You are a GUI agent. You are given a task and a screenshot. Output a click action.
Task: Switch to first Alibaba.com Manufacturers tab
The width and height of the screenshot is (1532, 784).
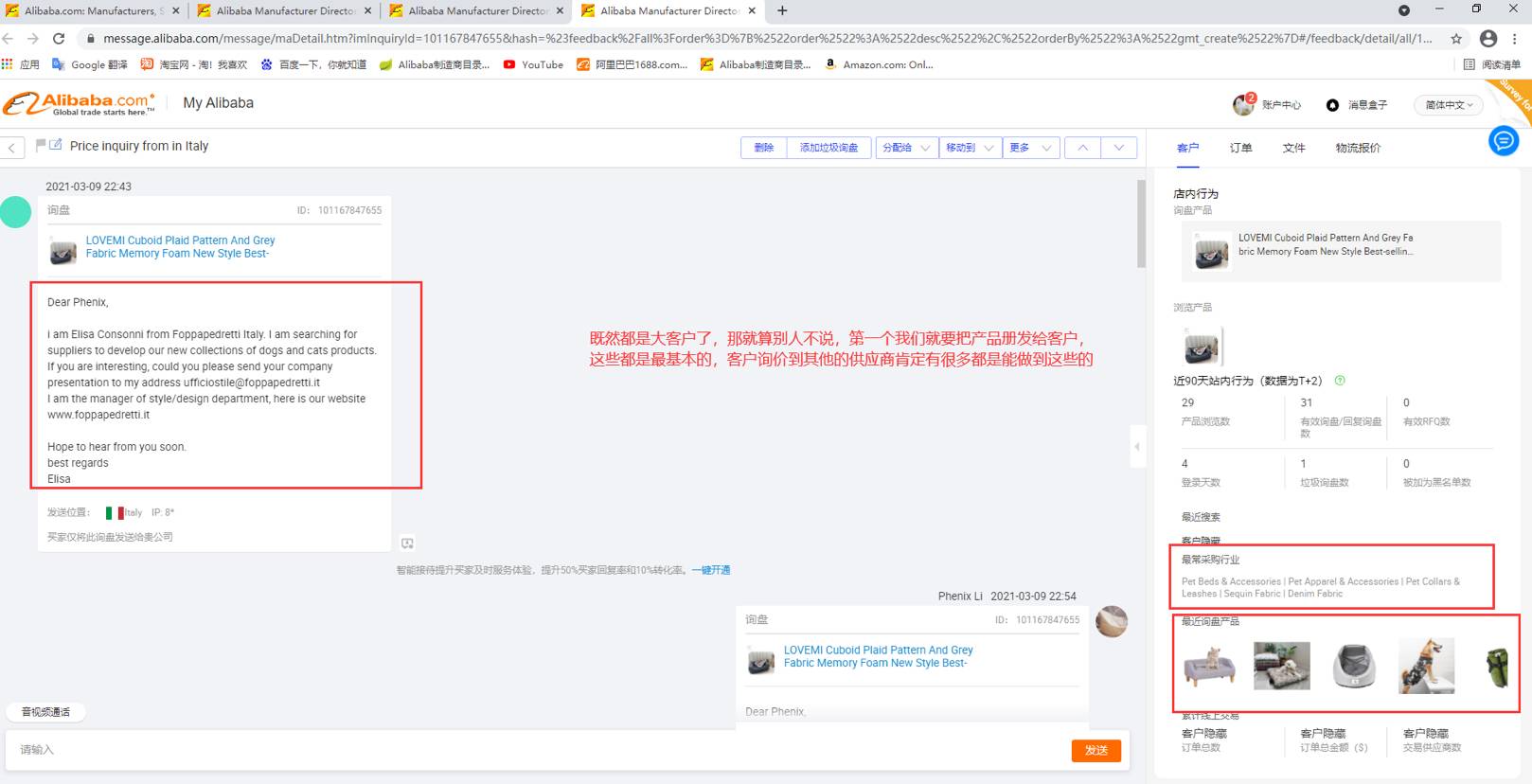pyautogui.click(x=93, y=10)
